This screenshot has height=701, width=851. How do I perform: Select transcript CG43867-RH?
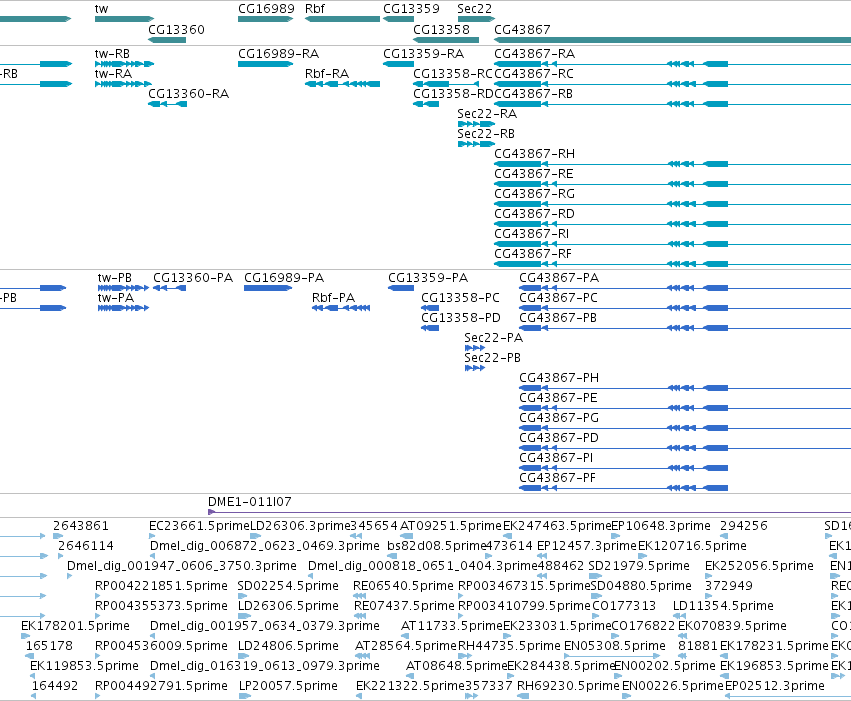tap(534, 154)
